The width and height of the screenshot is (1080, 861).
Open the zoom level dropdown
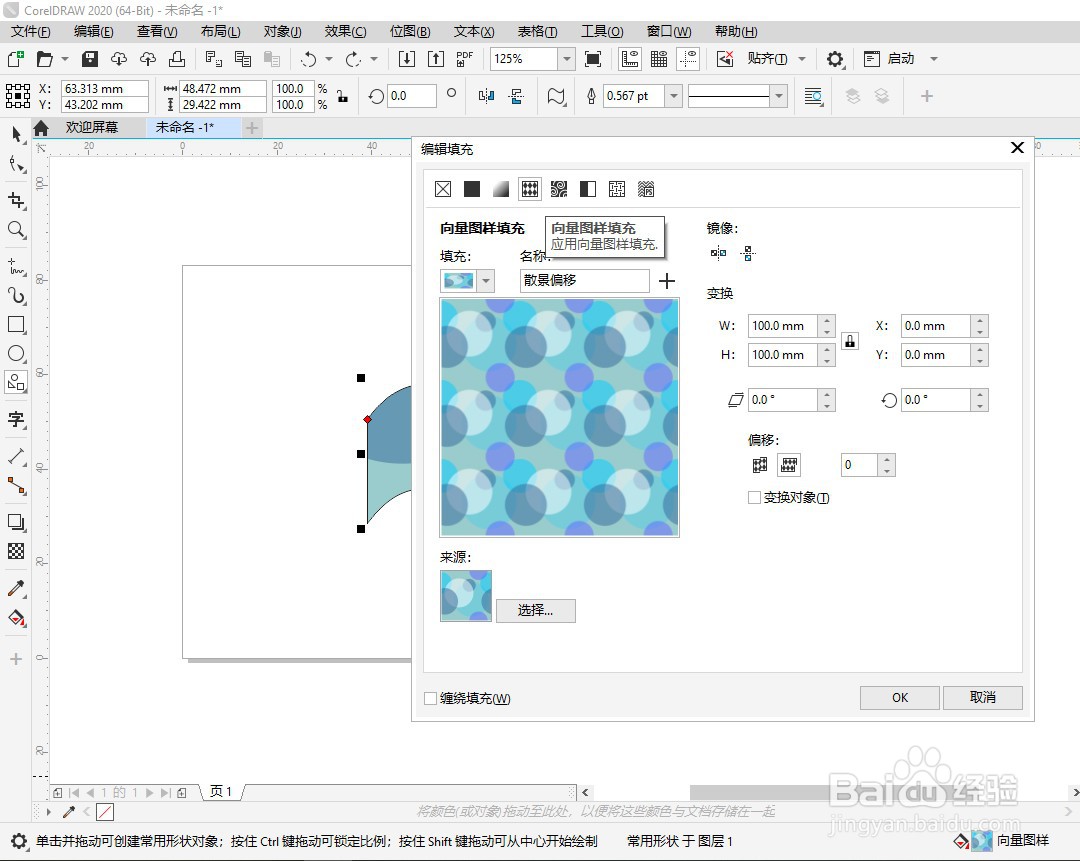tap(566, 59)
